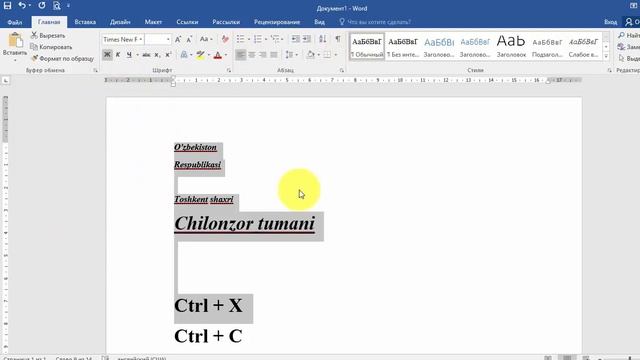Open the font name dropdown Times New R
Viewport: 640px width, 360px height.
[141, 40]
